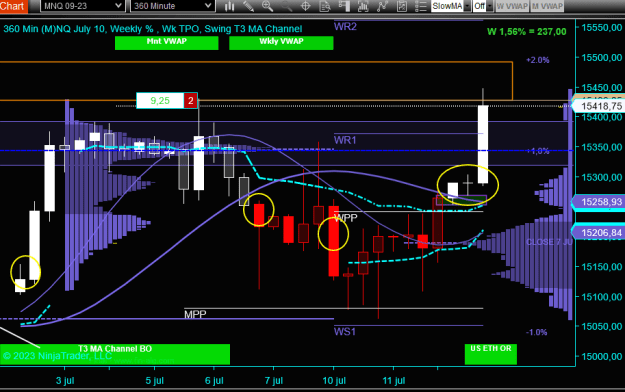Click the -1.0% level label
The width and height of the screenshot is (625, 392).
[537, 332]
